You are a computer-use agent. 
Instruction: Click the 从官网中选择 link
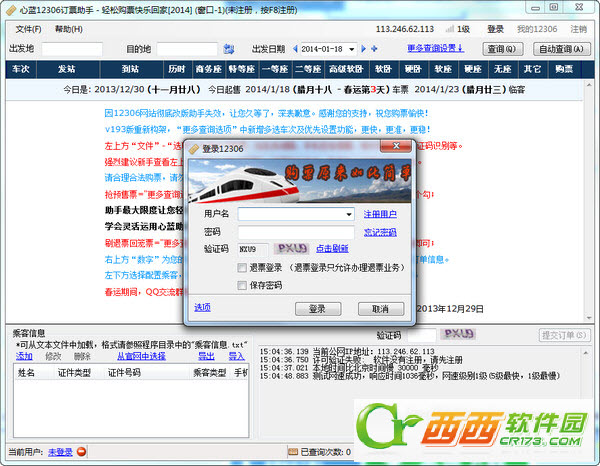(141, 356)
